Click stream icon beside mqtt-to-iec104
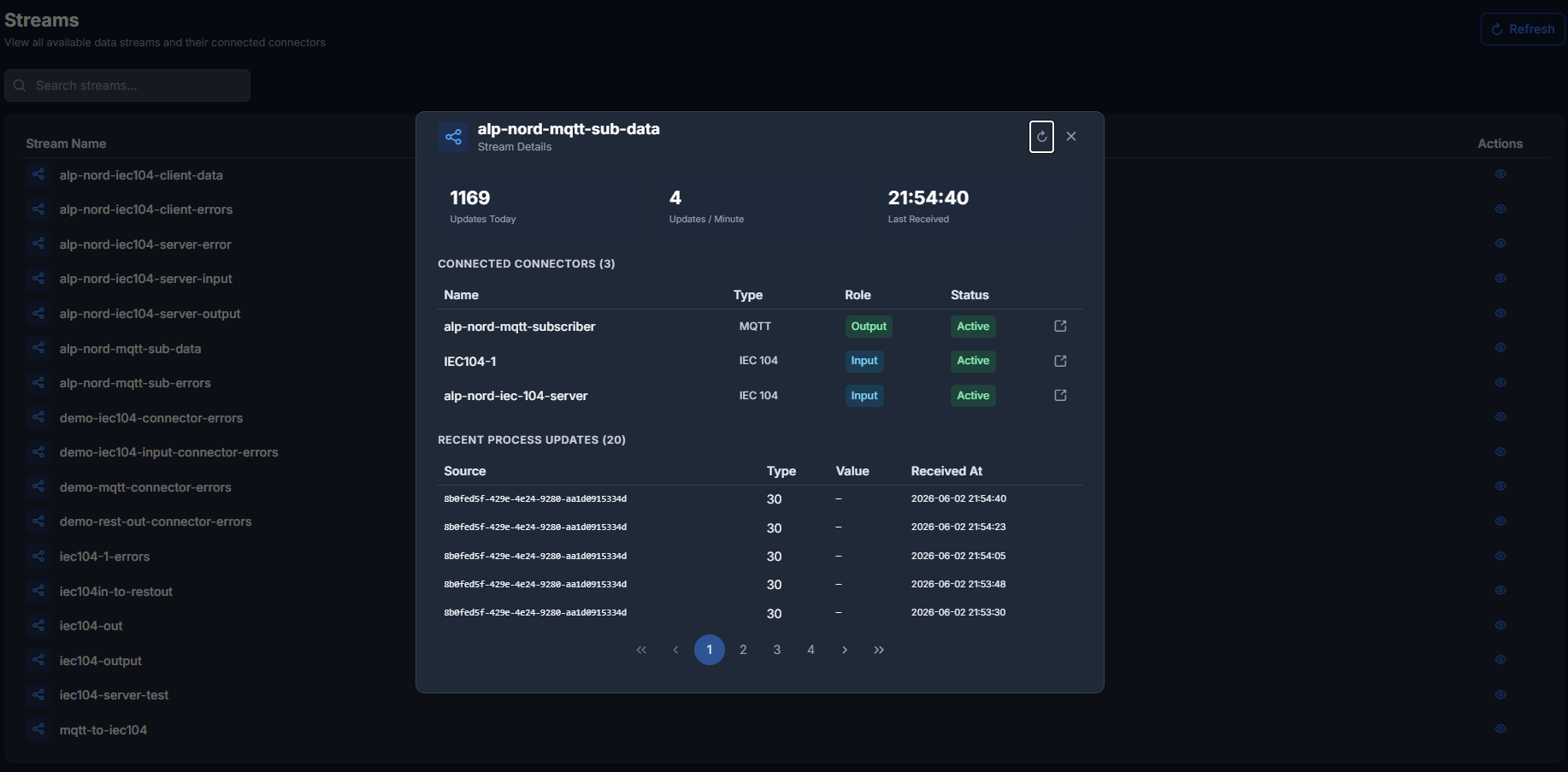The image size is (1568, 772). point(38,729)
